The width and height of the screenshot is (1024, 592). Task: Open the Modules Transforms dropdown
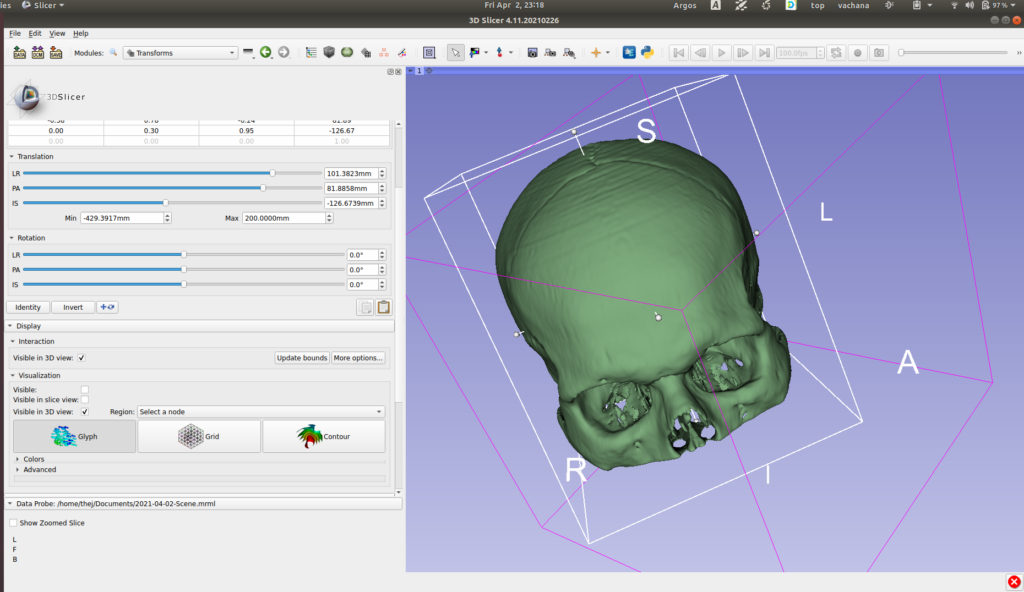coord(180,53)
